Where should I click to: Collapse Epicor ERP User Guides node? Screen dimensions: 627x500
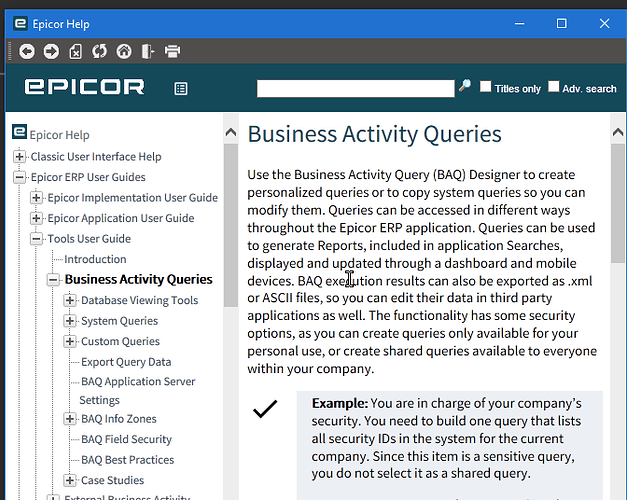20,177
